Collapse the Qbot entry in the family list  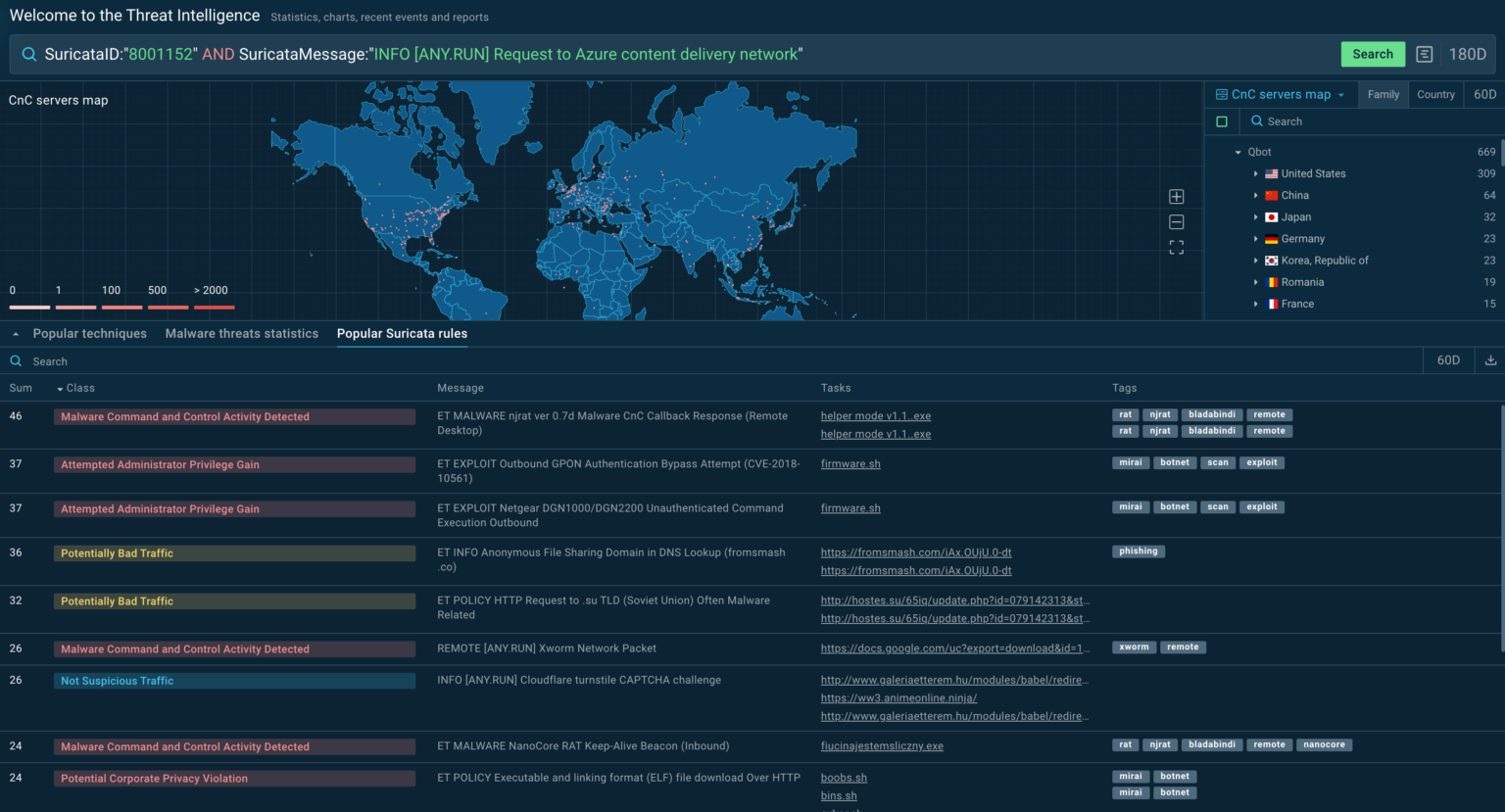(x=1238, y=152)
